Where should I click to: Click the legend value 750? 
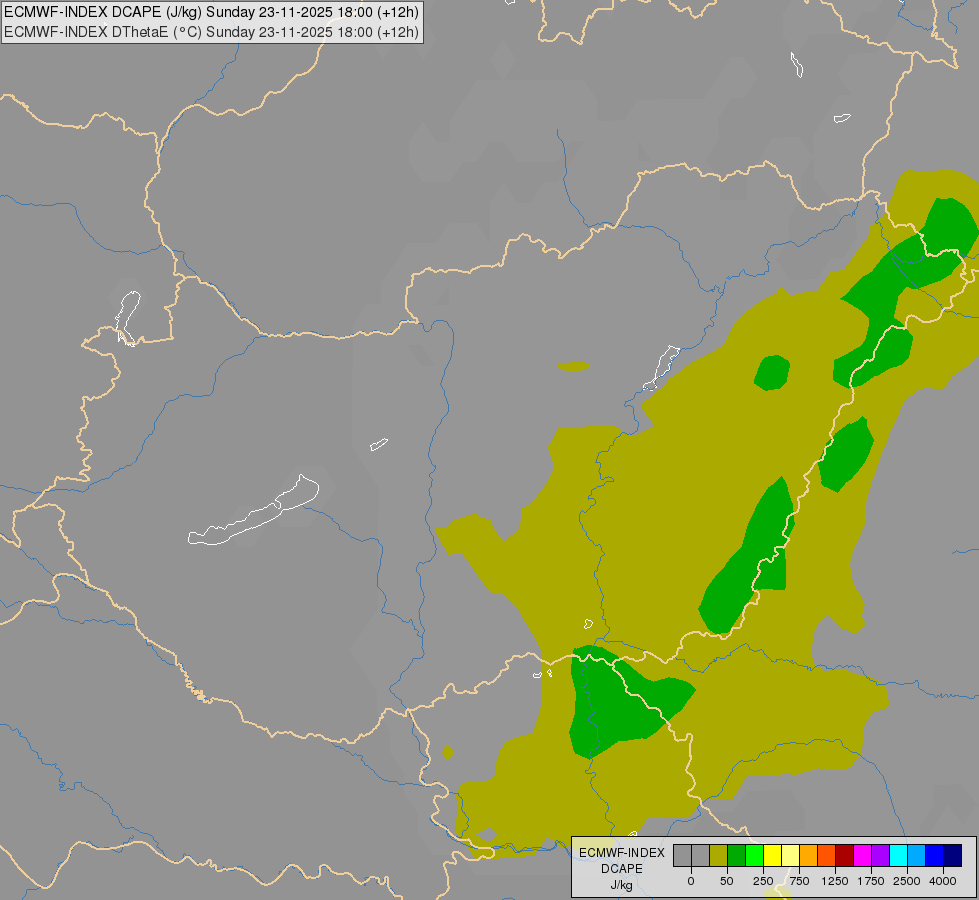(x=799, y=881)
